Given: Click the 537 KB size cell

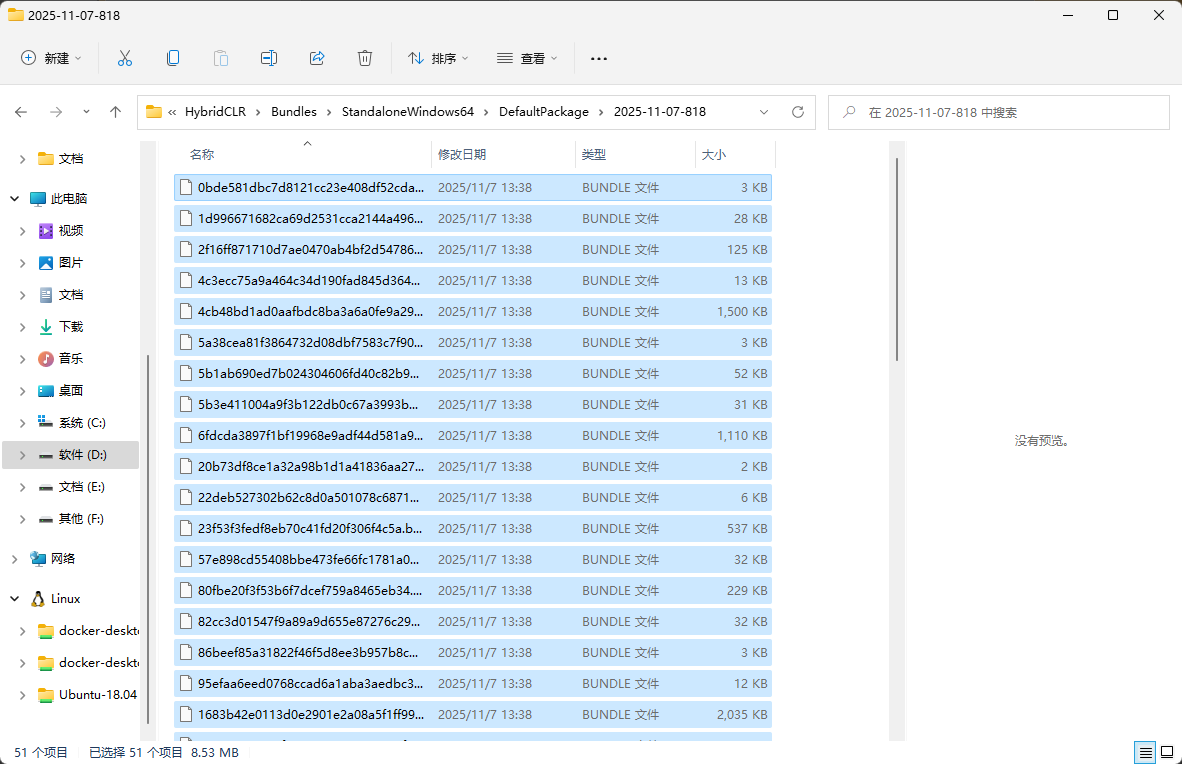Looking at the screenshot, I should coord(747,529).
